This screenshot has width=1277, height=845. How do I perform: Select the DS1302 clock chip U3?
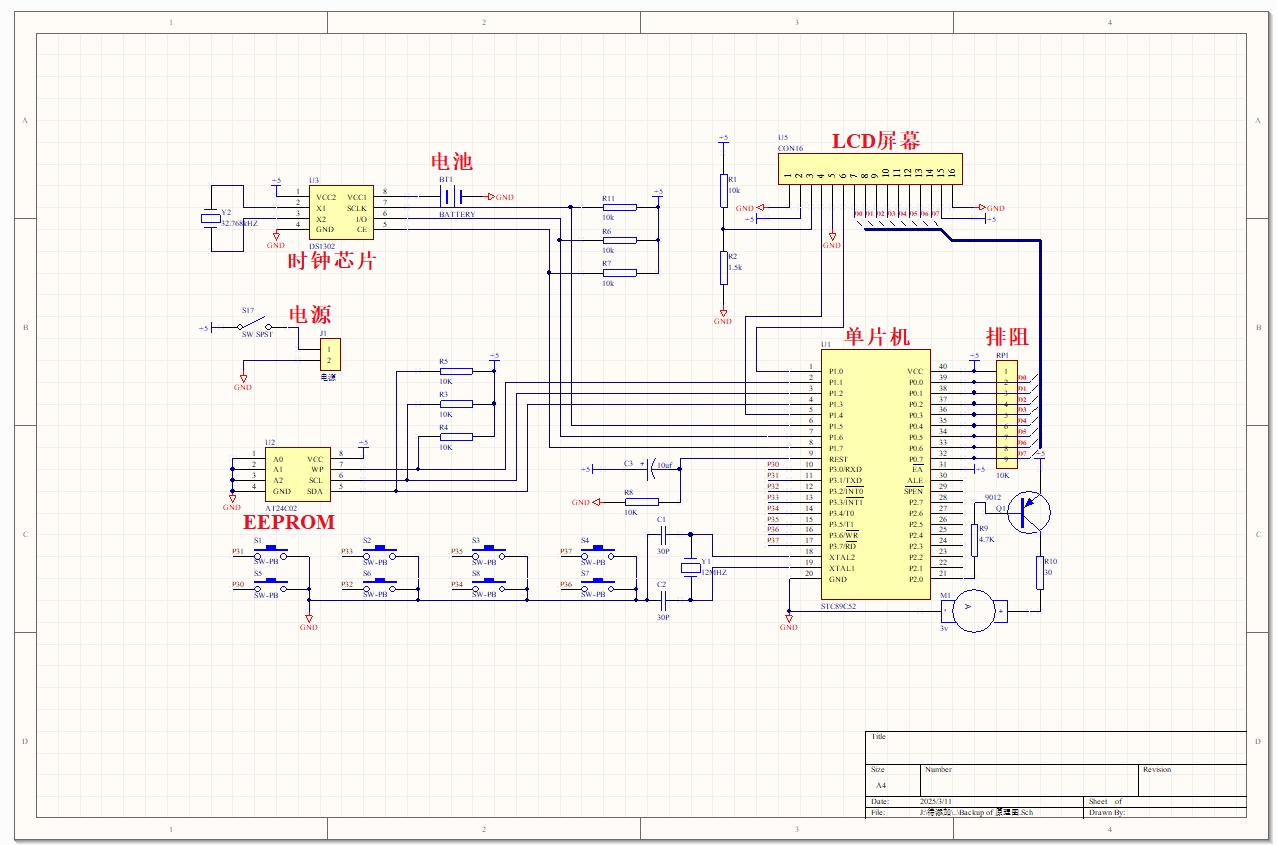coord(341,214)
